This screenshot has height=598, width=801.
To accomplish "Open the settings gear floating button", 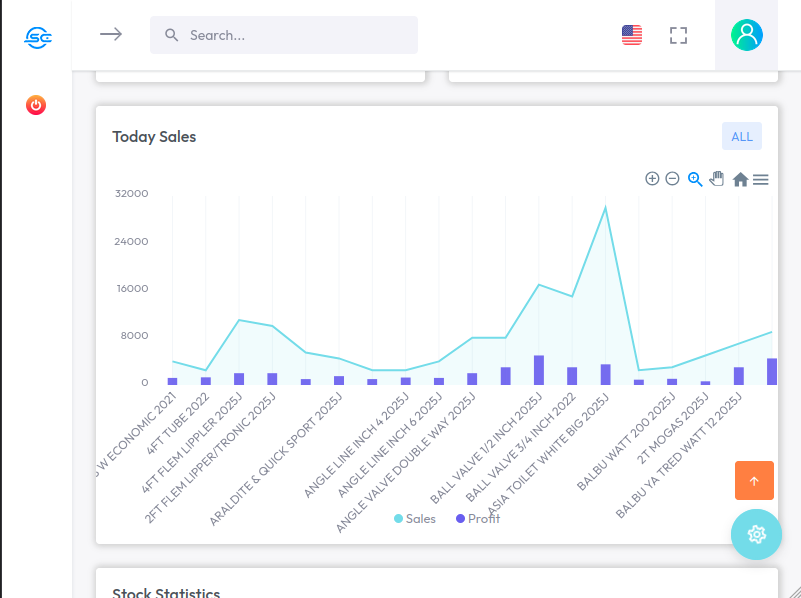I will (x=756, y=534).
